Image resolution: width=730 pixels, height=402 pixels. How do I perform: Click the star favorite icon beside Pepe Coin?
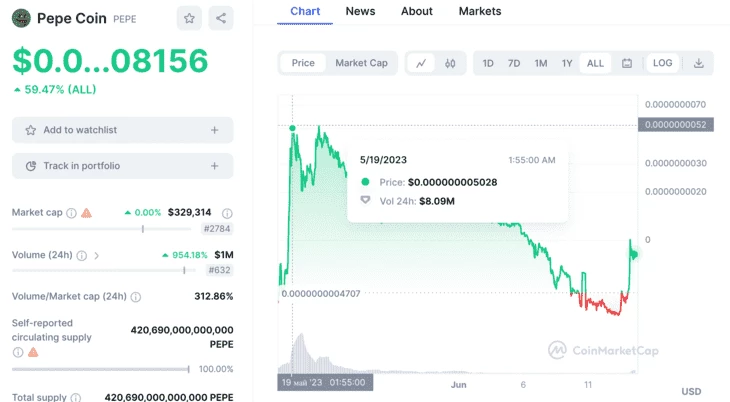189,18
